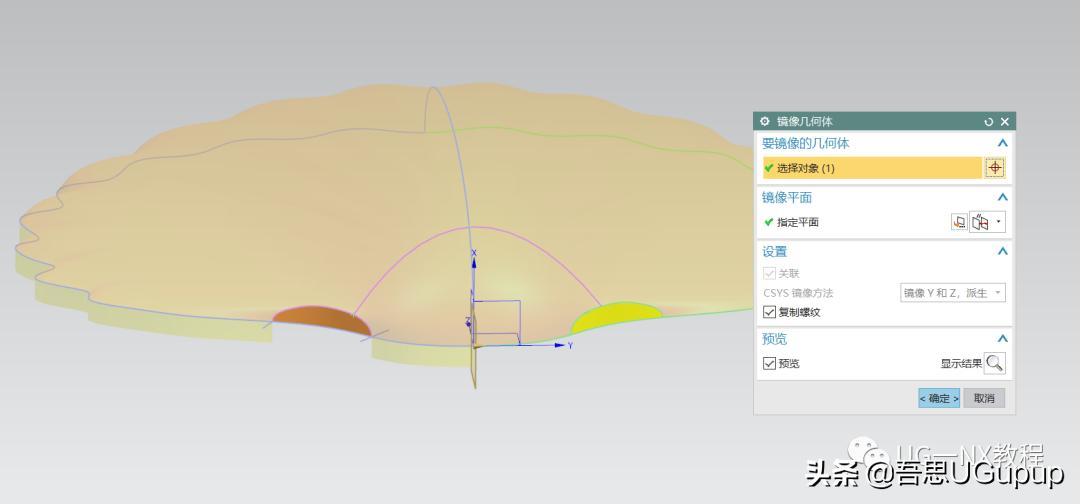Select the yellow mirrored preview face
Image resolution: width=1080 pixels, height=504 pixels.
point(616,316)
